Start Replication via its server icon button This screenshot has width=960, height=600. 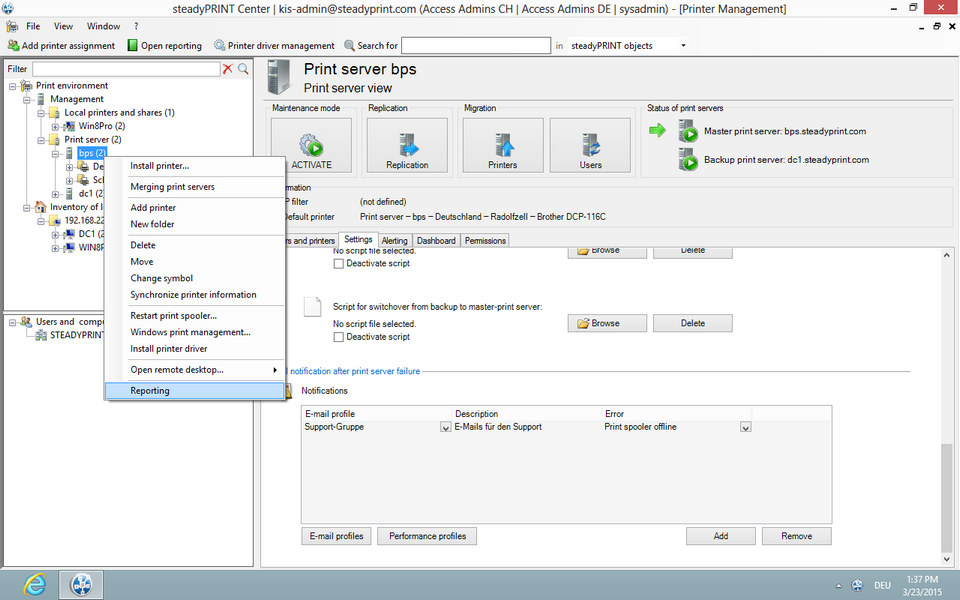[x=407, y=145]
